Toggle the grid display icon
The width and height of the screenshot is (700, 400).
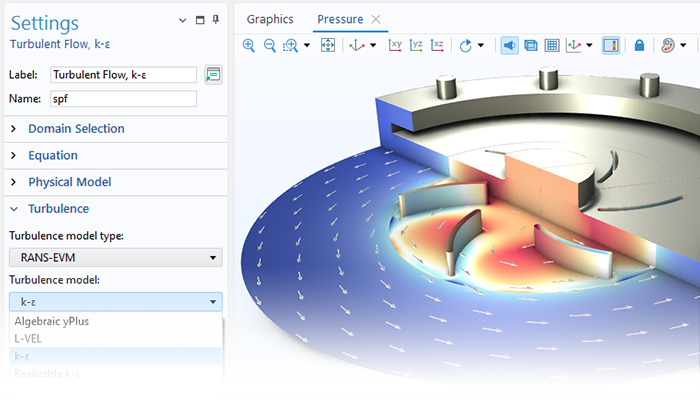coord(552,45)
